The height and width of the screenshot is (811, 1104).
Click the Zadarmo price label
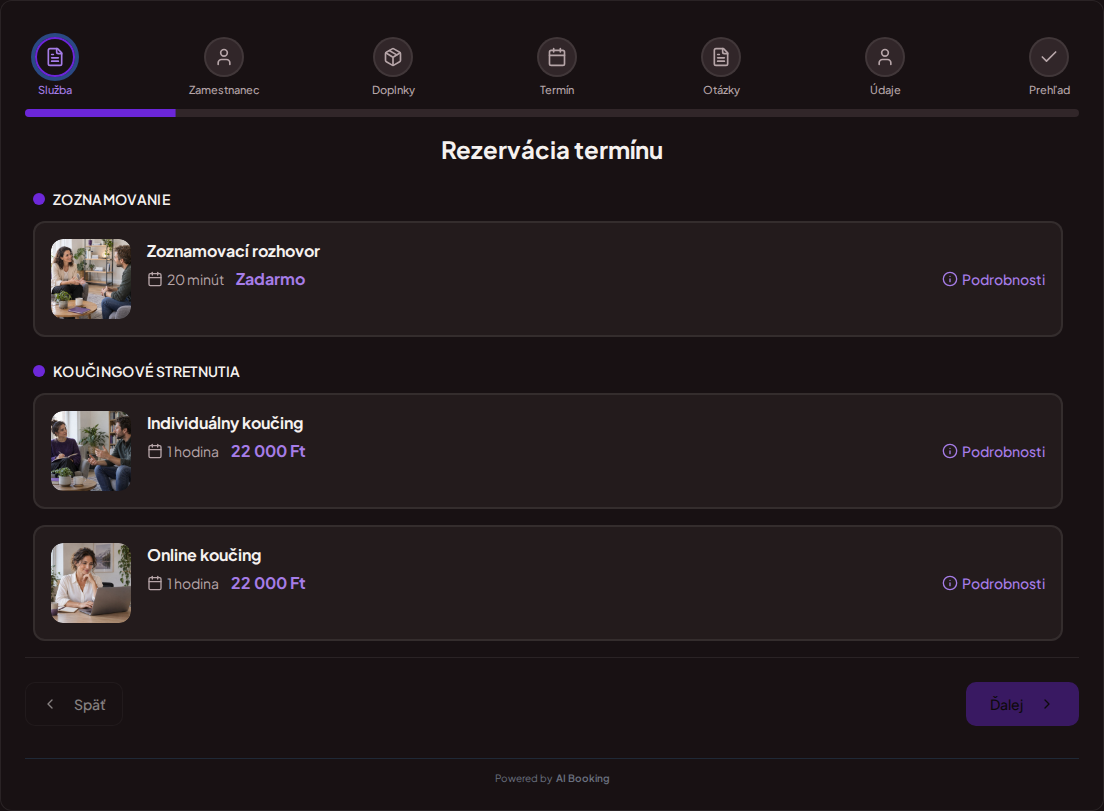270,279
